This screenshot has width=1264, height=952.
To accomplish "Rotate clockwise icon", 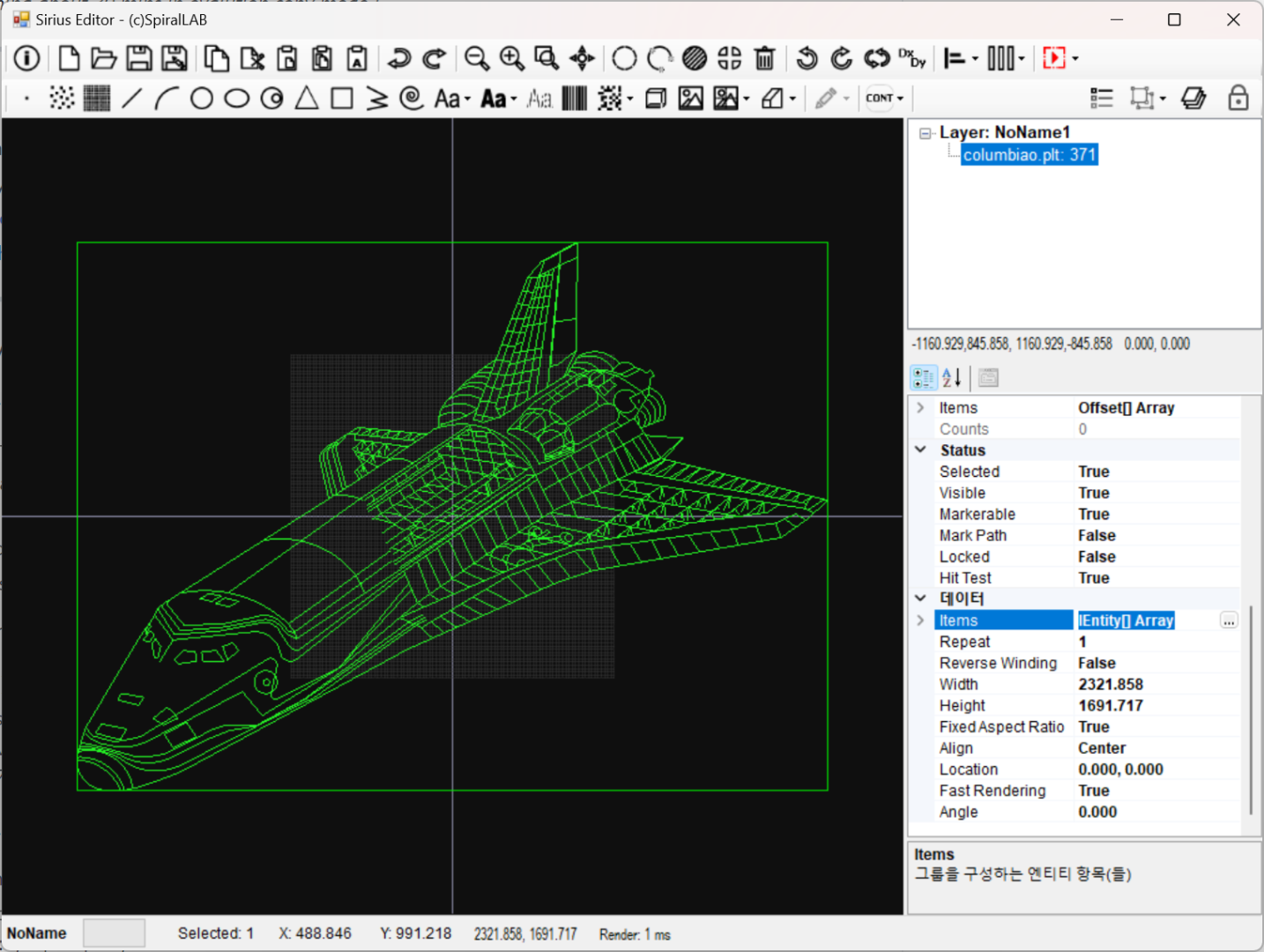I will [x=842, y=58].
